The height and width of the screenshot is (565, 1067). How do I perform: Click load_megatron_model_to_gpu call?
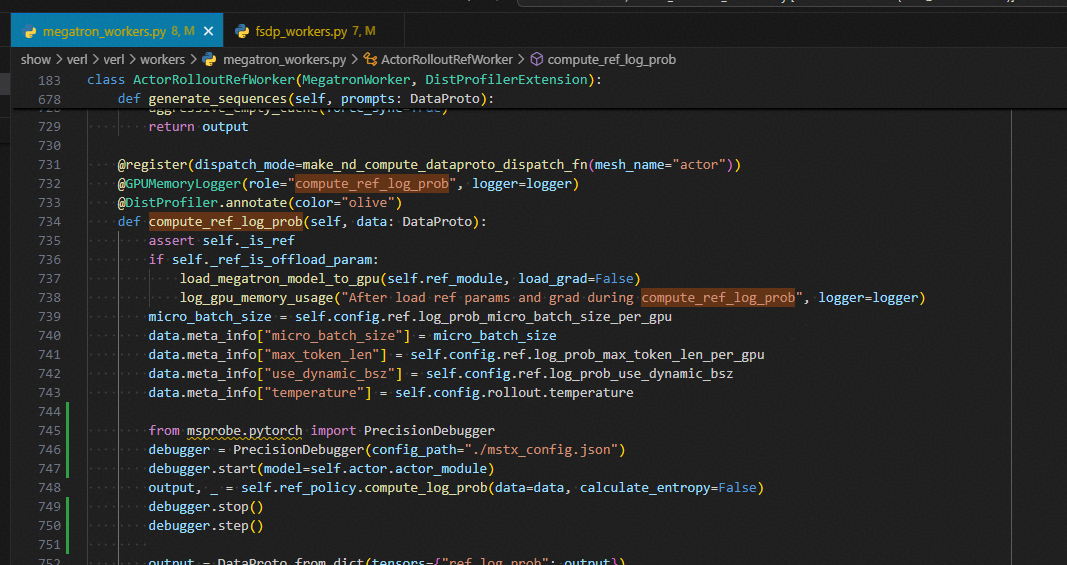pos(410,278)
